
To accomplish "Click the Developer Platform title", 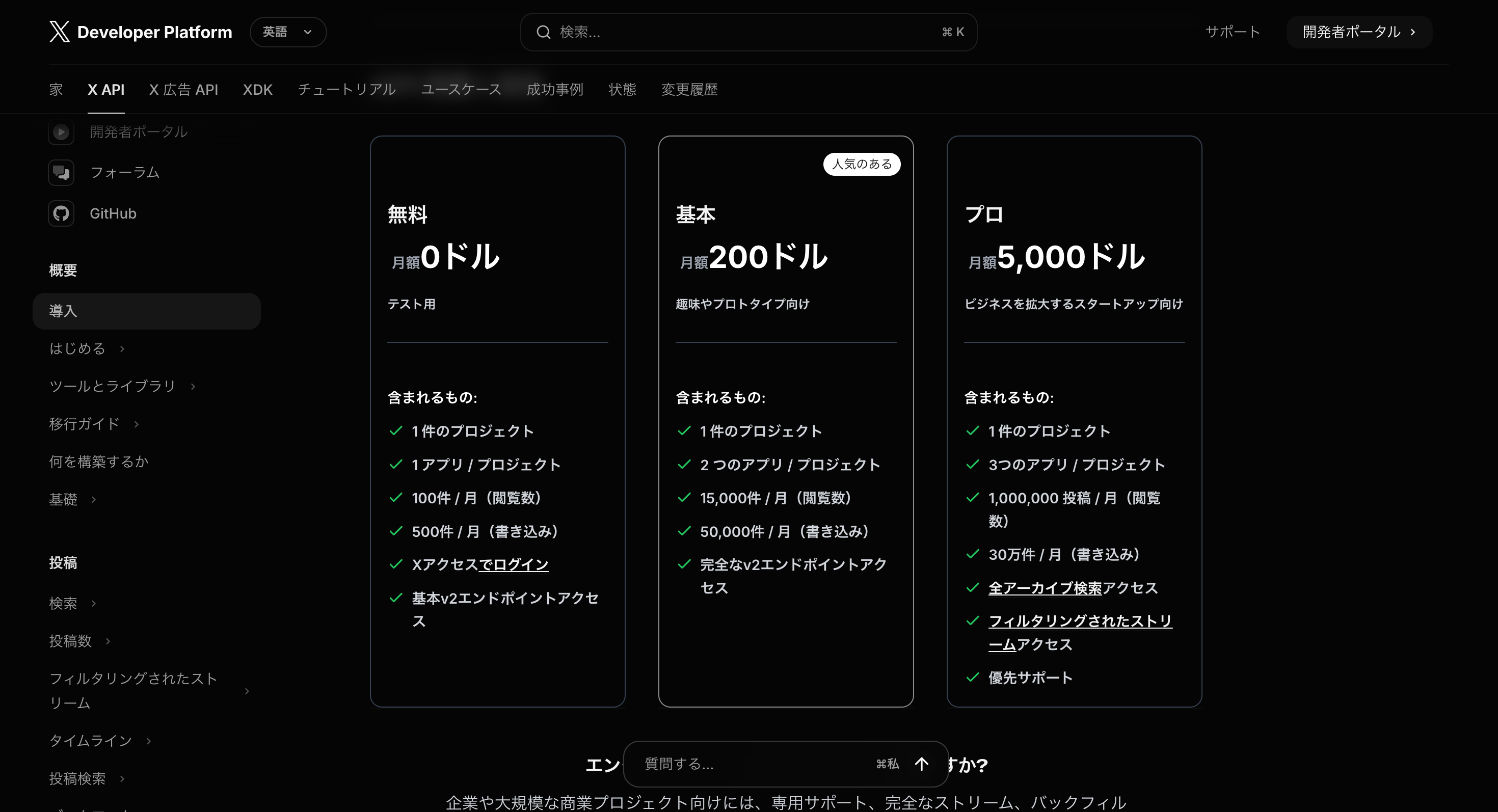I will 155,32.
